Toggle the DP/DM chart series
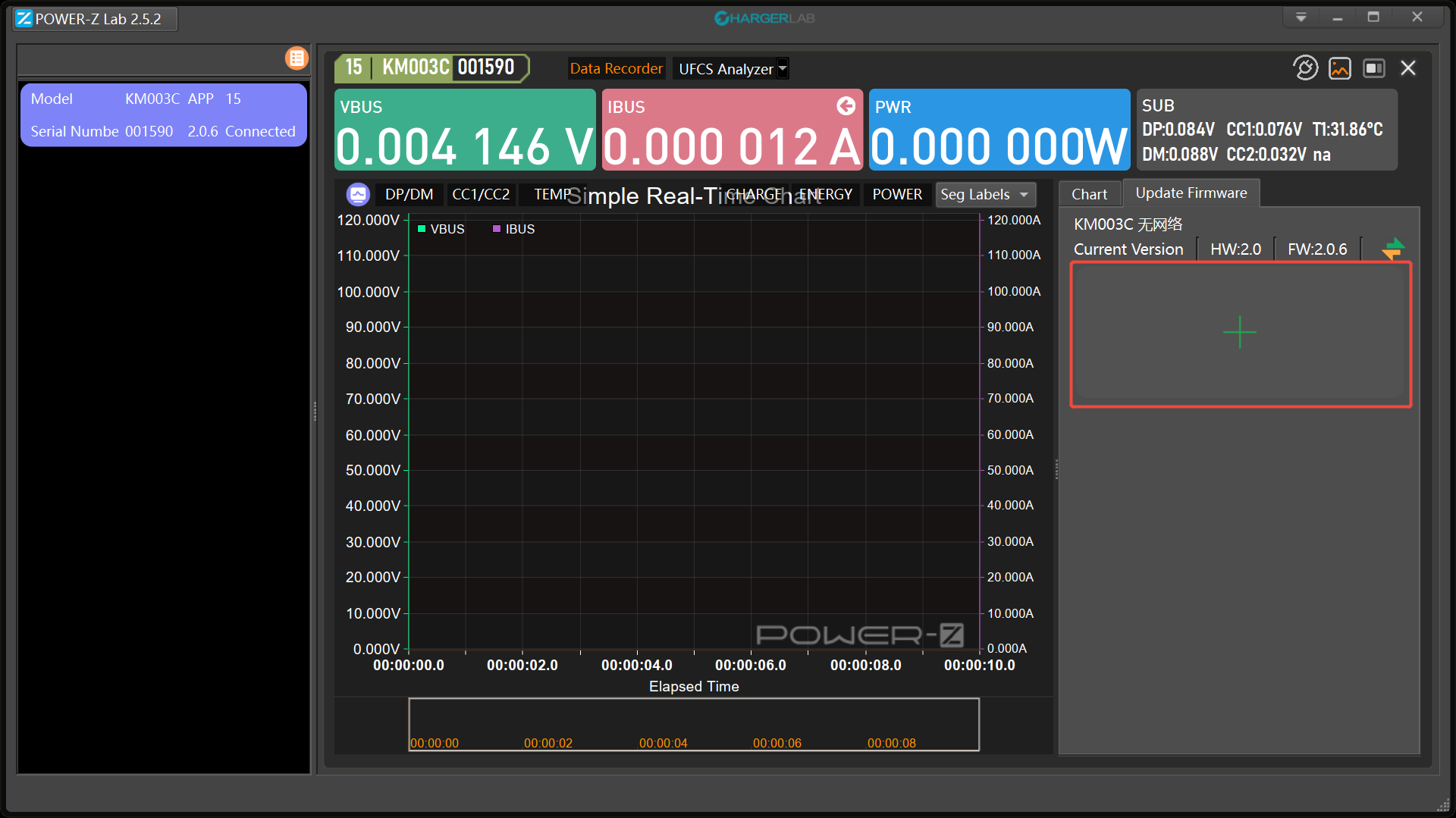Viewport: 1456px width, 818px height. click(409, 195)
